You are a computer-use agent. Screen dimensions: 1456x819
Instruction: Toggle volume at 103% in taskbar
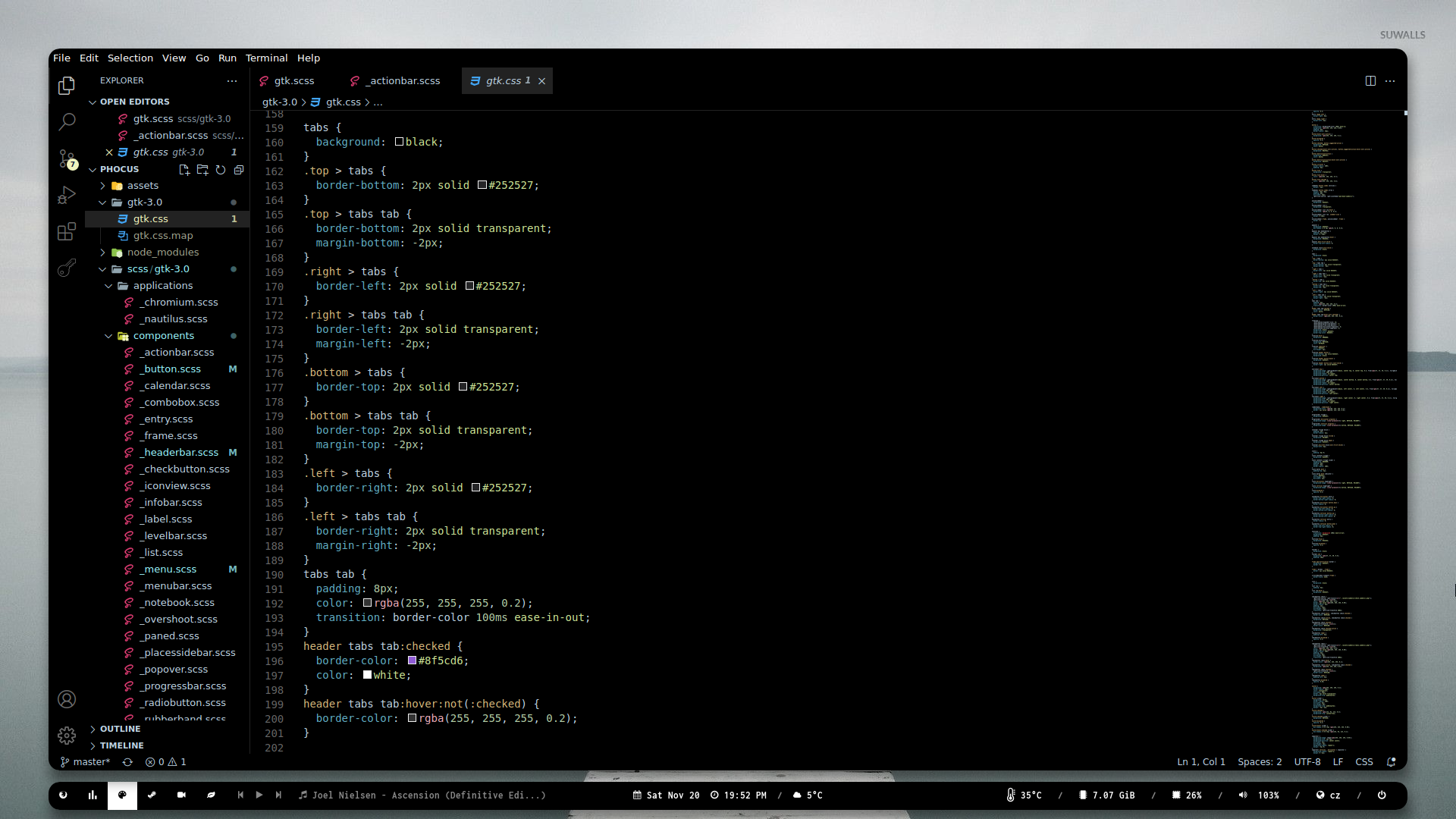1259,795
